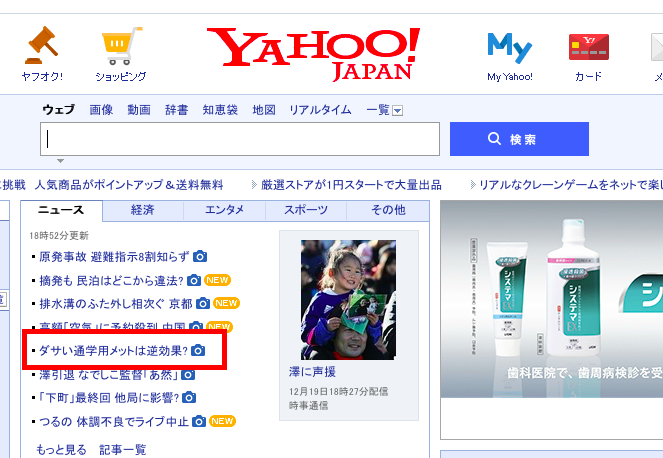
Task: Open the ヤフオク! auction hammer icon
Action: point(41,45)
